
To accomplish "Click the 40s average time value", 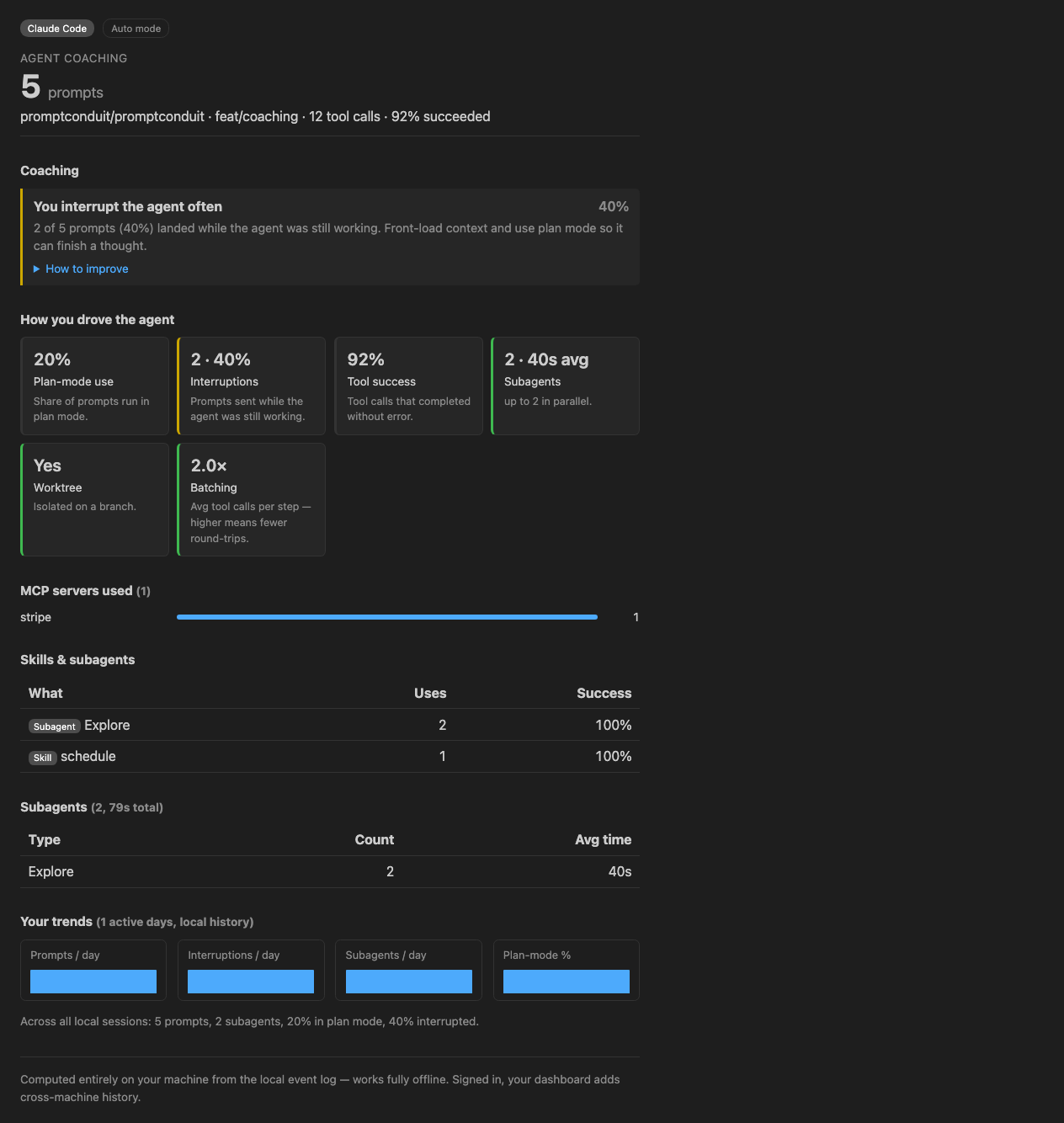I will [620, 871].
